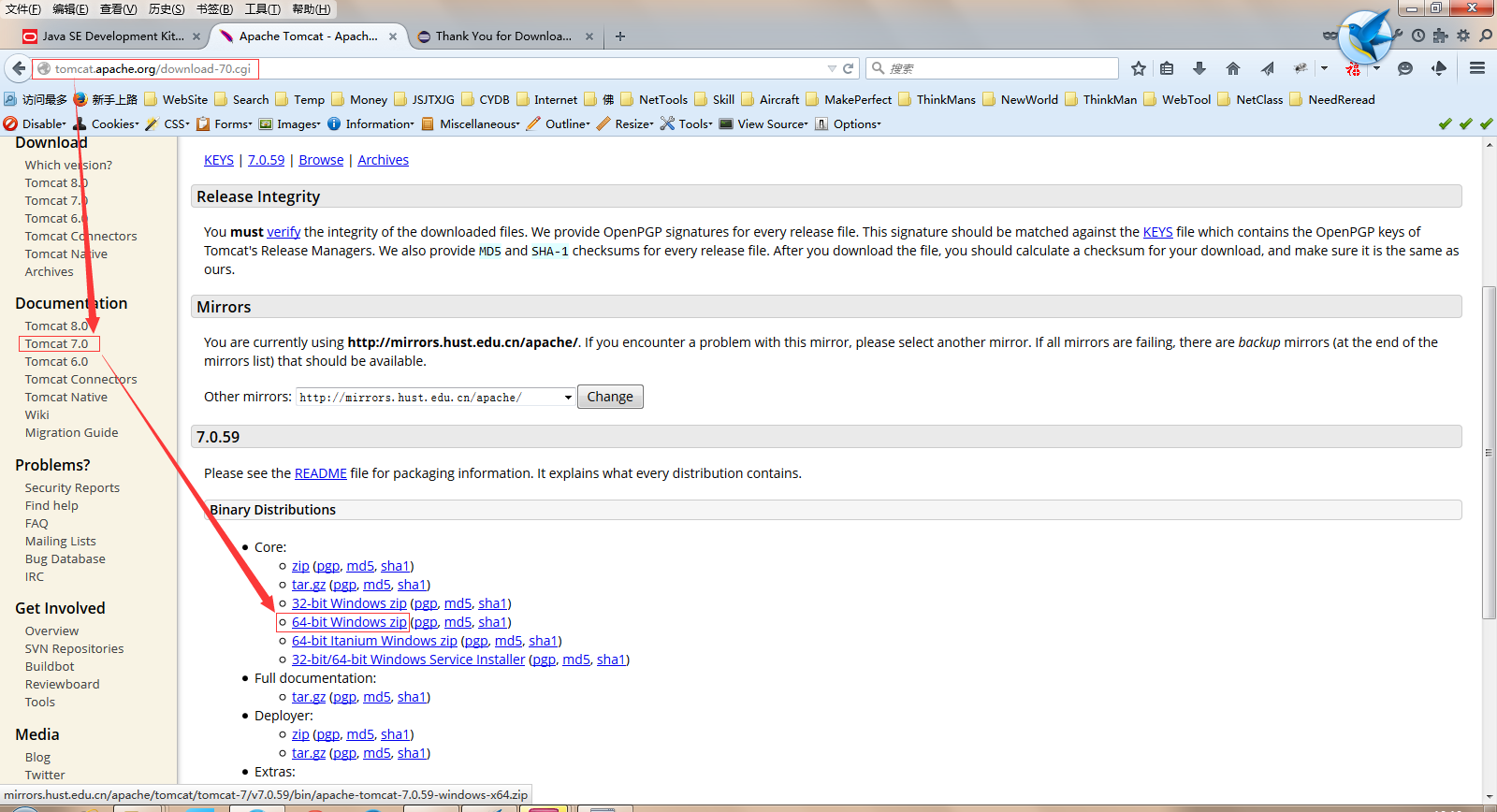Viewport: 1497px width, 812px height.
Task: Click the bug (Firebug) toolbar icon
Action: (x=1301, y=68)
